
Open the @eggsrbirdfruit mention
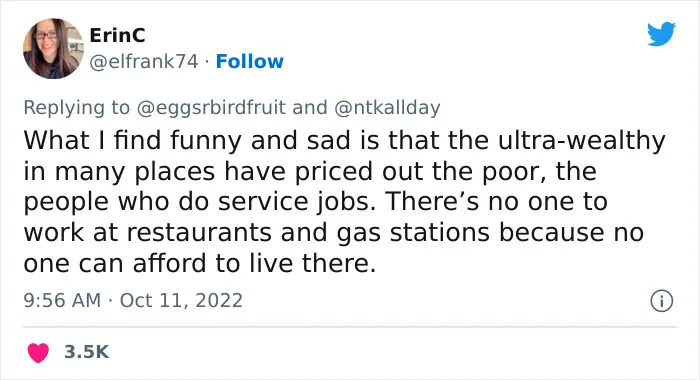click(211, 108)
